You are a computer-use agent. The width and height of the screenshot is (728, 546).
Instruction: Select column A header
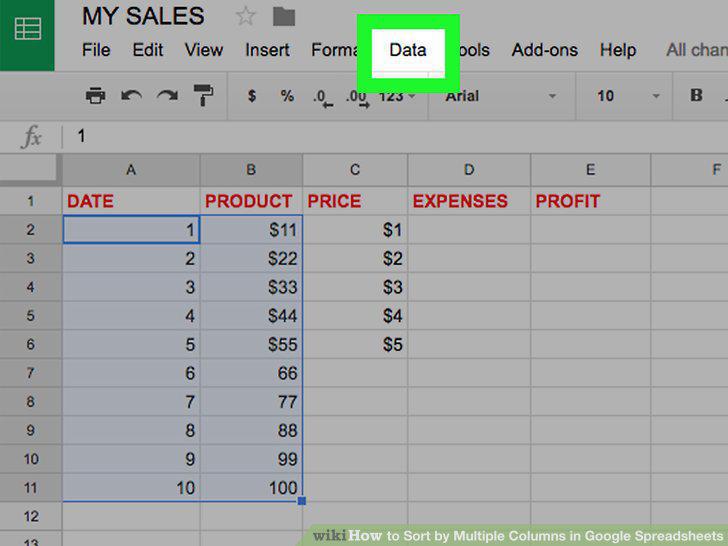[x=131, y=170]
